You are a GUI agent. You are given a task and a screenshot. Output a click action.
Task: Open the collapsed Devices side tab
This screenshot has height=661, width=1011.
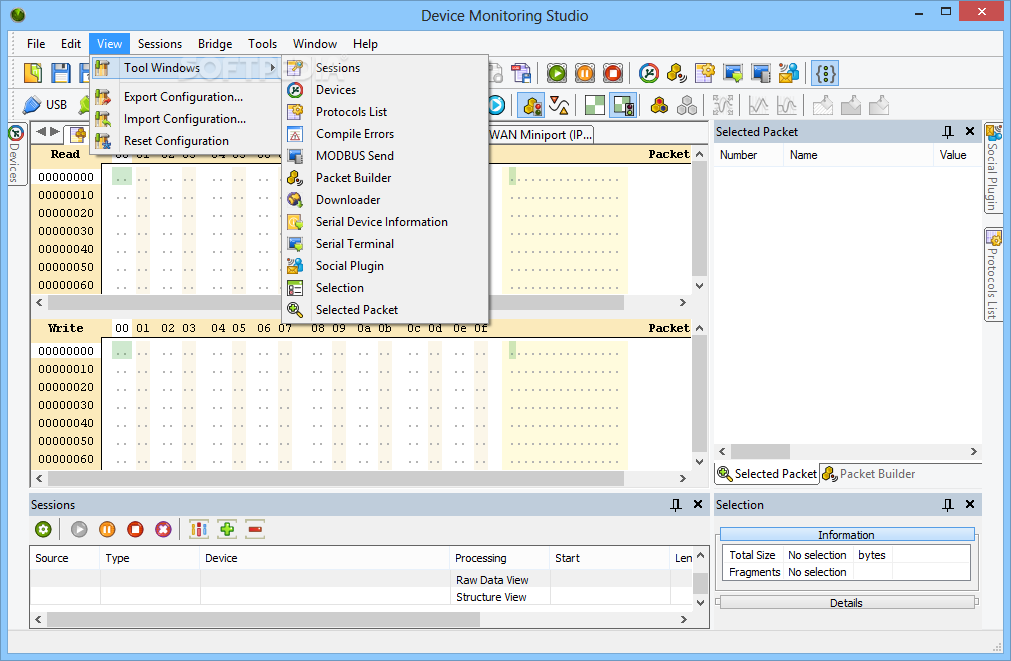[15, 153]
